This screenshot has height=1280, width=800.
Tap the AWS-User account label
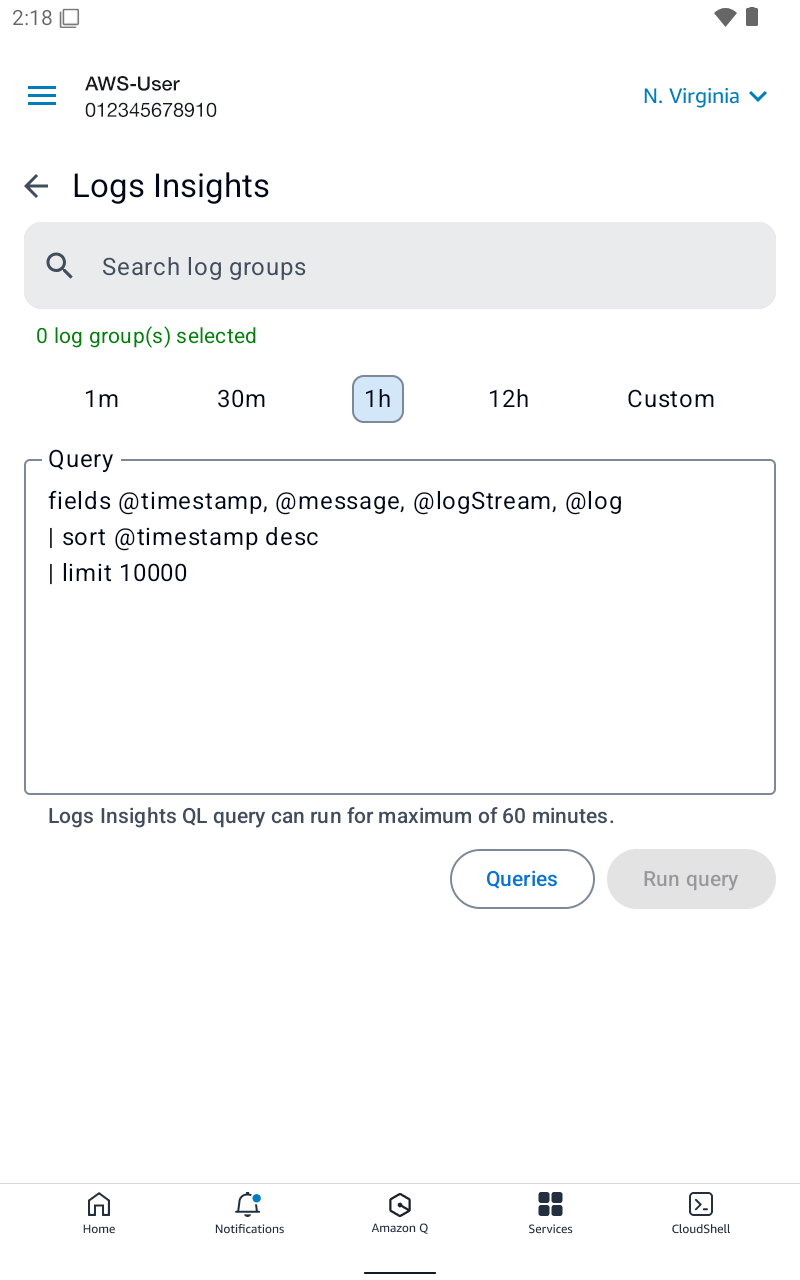133,84
